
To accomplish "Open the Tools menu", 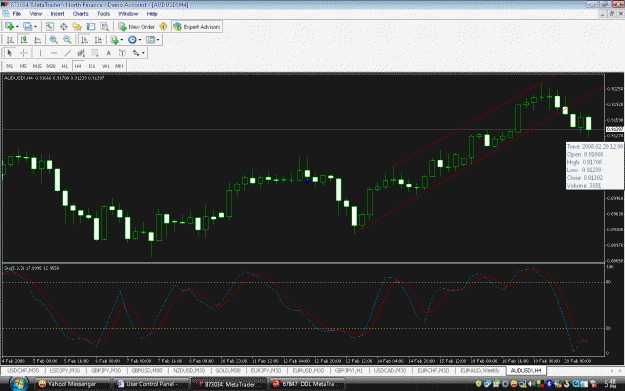I will 103,14.
